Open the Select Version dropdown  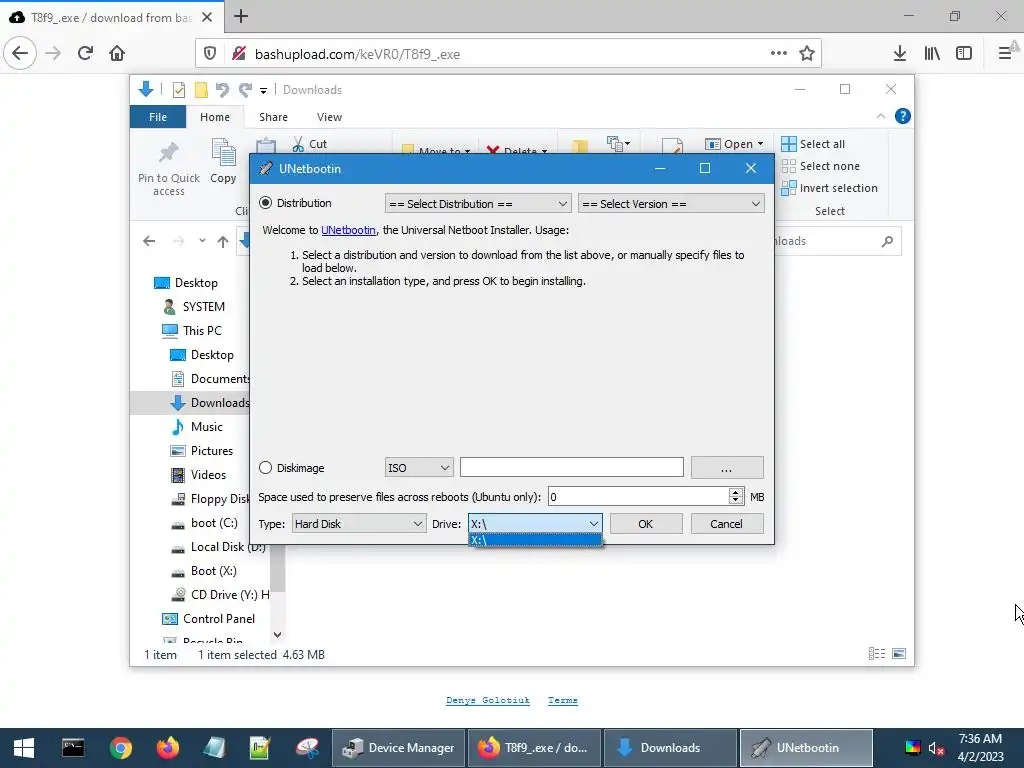pos(671,204)
